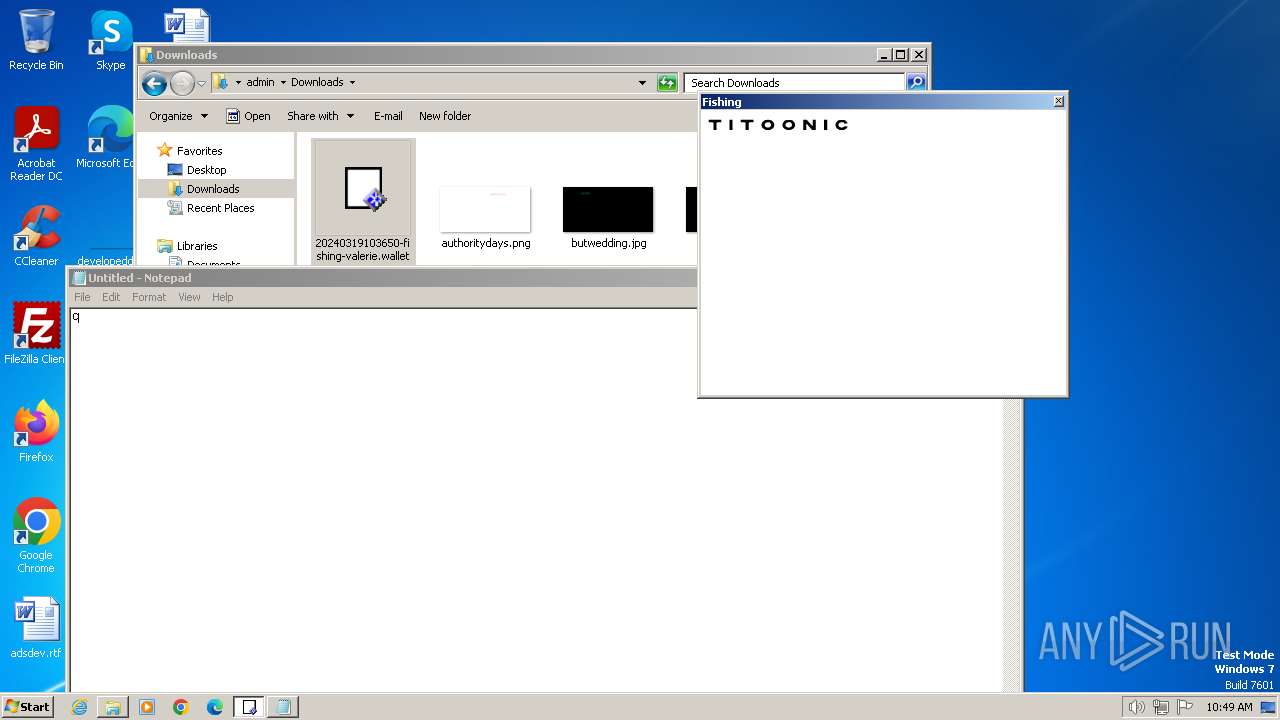
Task: Open the File Explorer taskbar button
Action: pos(113,707)
